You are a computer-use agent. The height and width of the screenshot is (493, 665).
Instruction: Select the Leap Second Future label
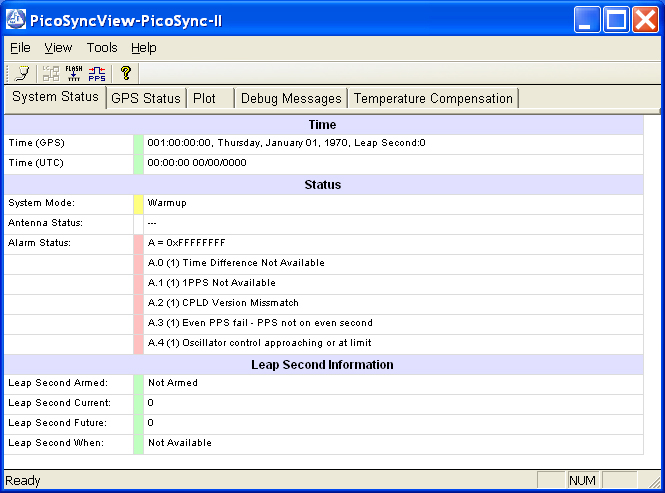(x=58, y=423)
